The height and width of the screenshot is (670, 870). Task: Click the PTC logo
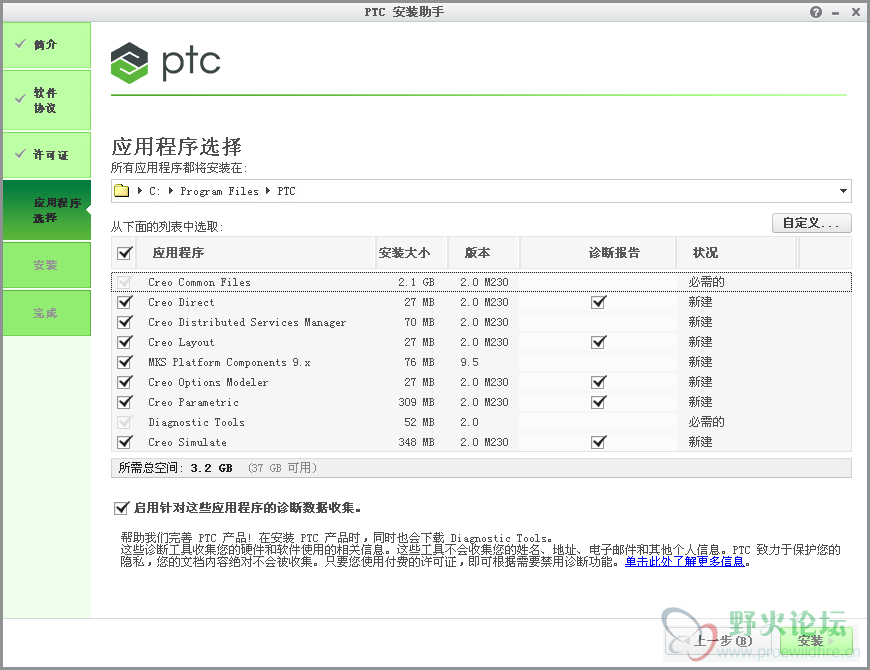165,63
